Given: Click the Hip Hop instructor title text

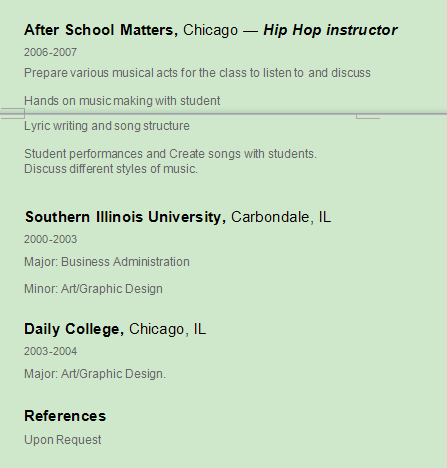Looking at the screenshot, I should coord(330,30).
